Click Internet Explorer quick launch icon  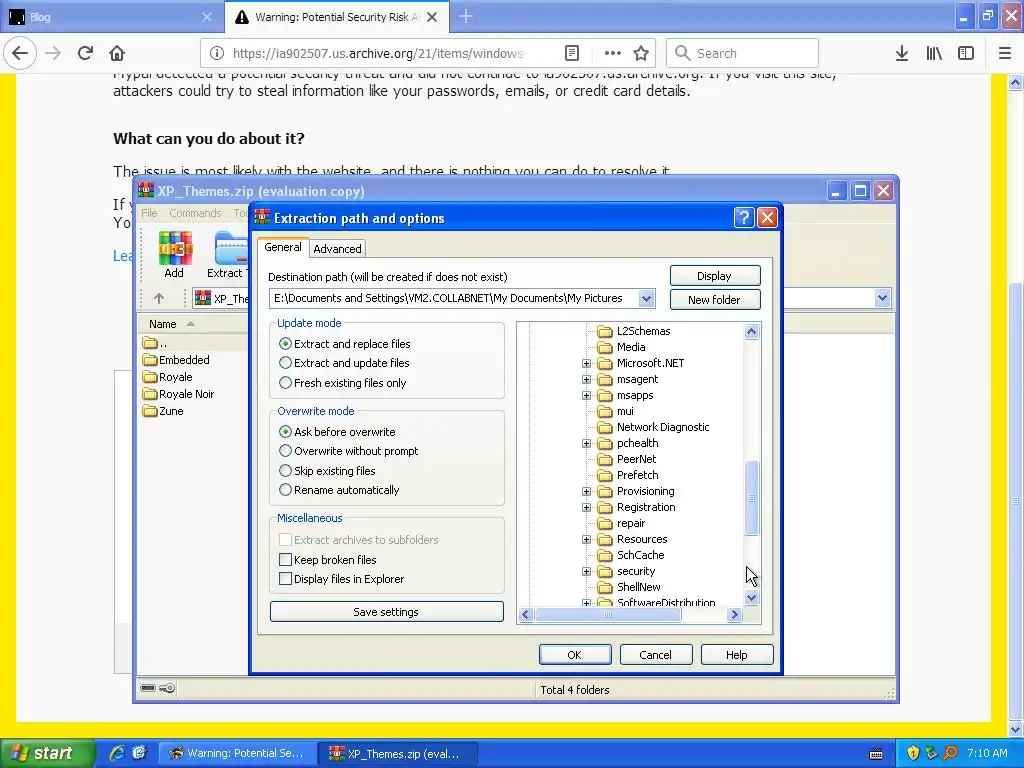(117, 753)
